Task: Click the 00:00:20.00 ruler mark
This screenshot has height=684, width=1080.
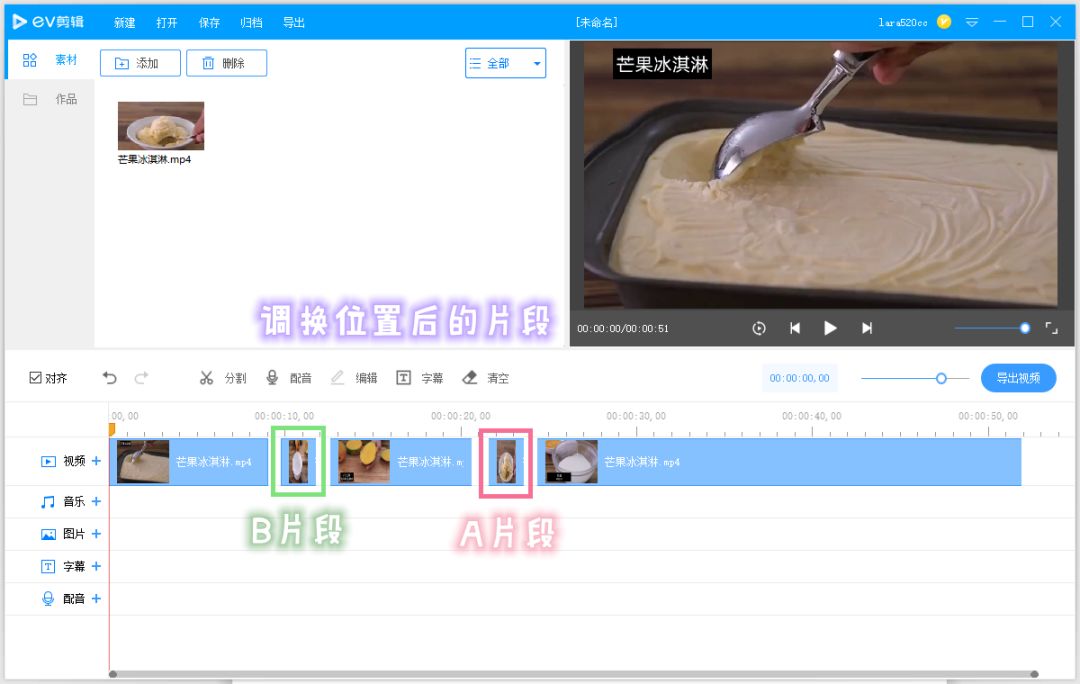Action: [461, 416]
